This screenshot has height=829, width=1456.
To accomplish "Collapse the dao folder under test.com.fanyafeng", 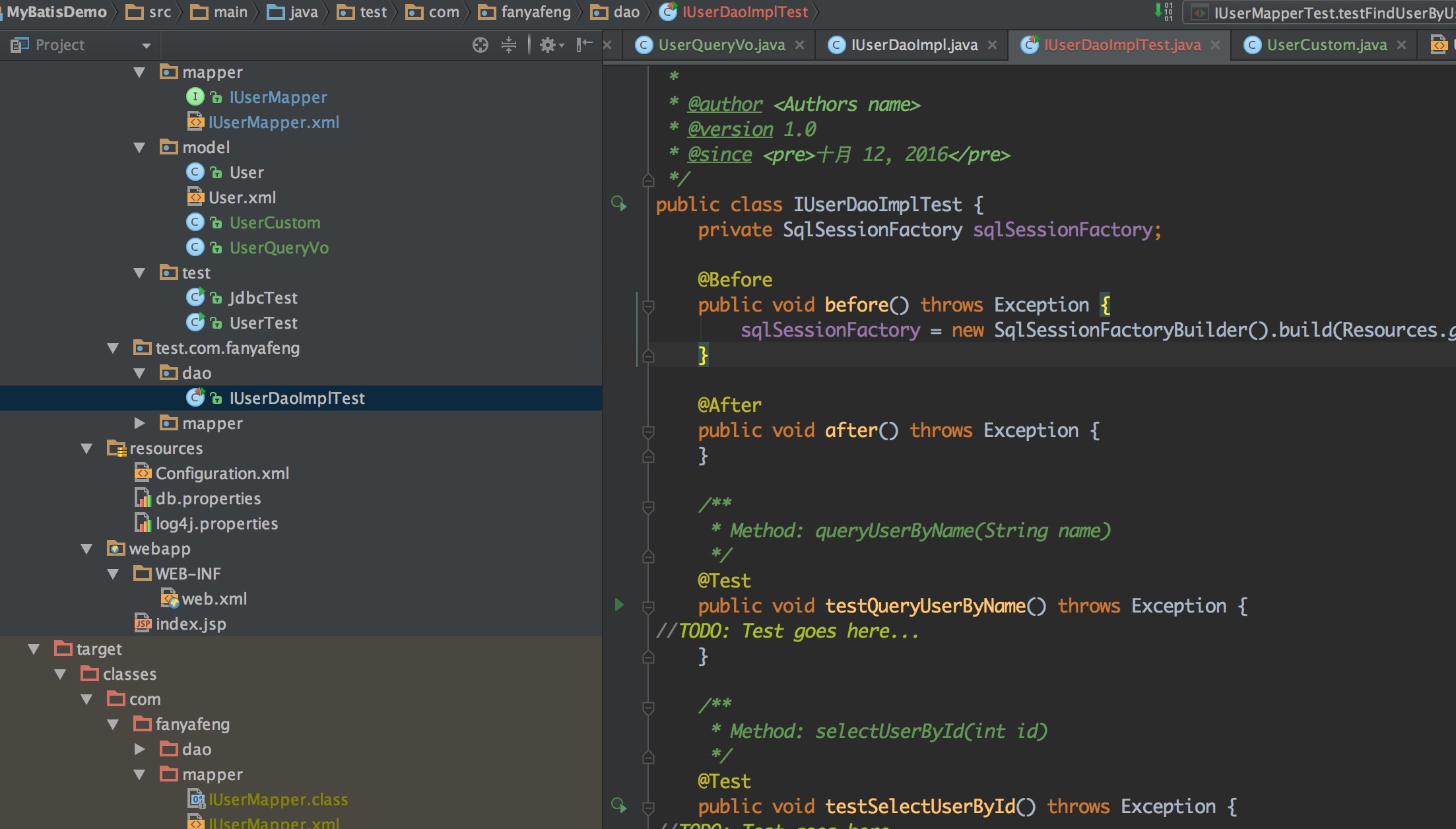I will (x=139, y=373).
